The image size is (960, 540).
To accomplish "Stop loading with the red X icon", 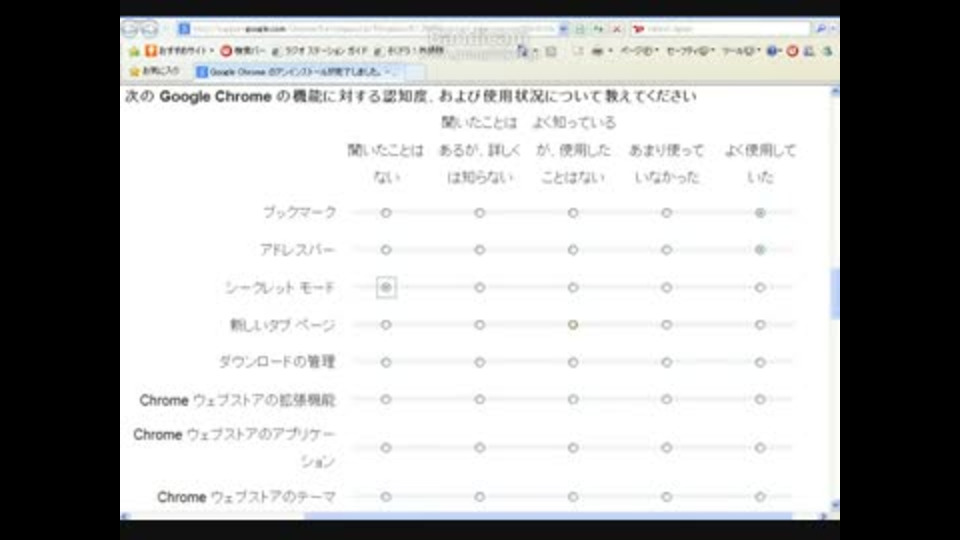I will click(617, 29).
